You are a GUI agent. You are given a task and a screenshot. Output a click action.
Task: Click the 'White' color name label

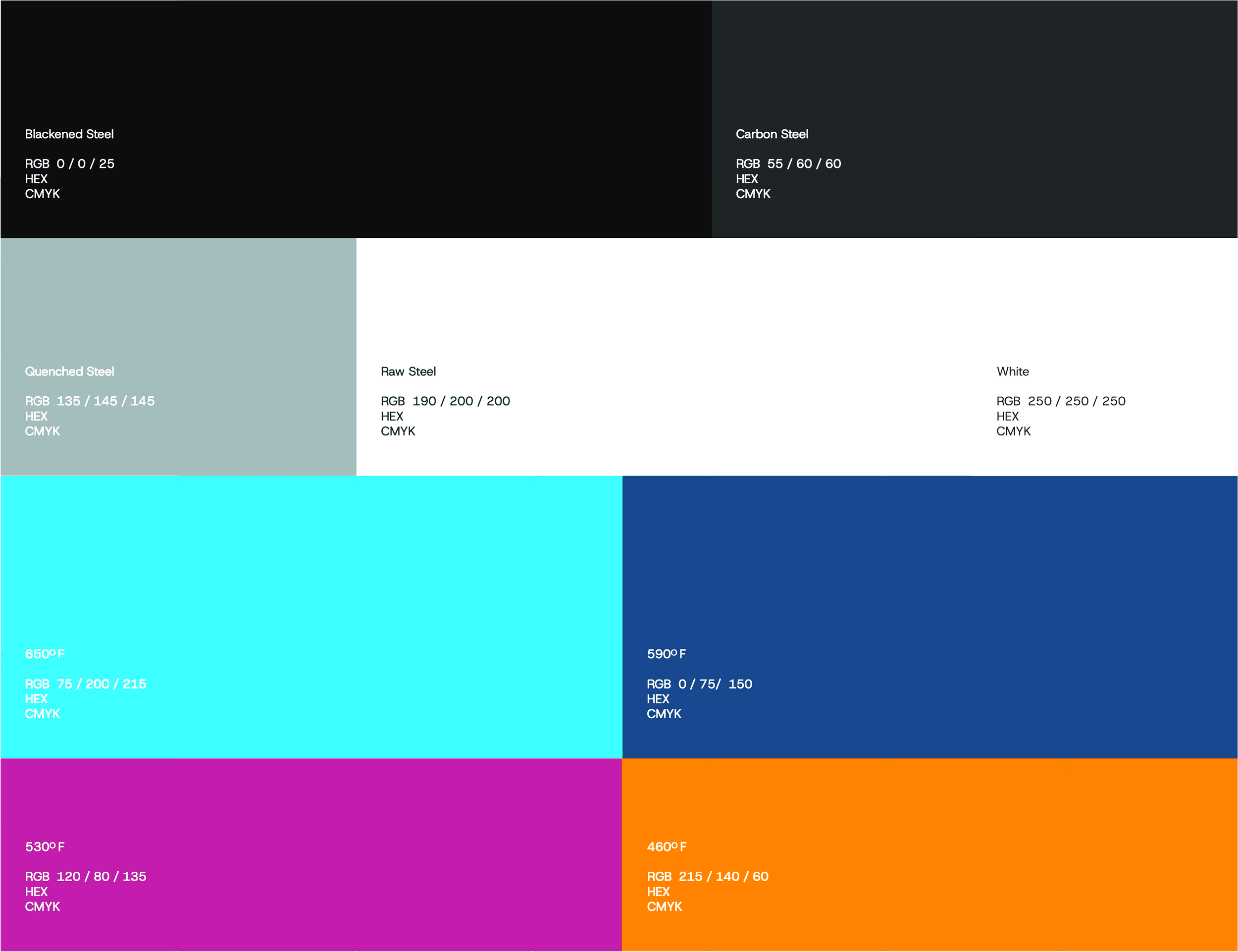1013,371
